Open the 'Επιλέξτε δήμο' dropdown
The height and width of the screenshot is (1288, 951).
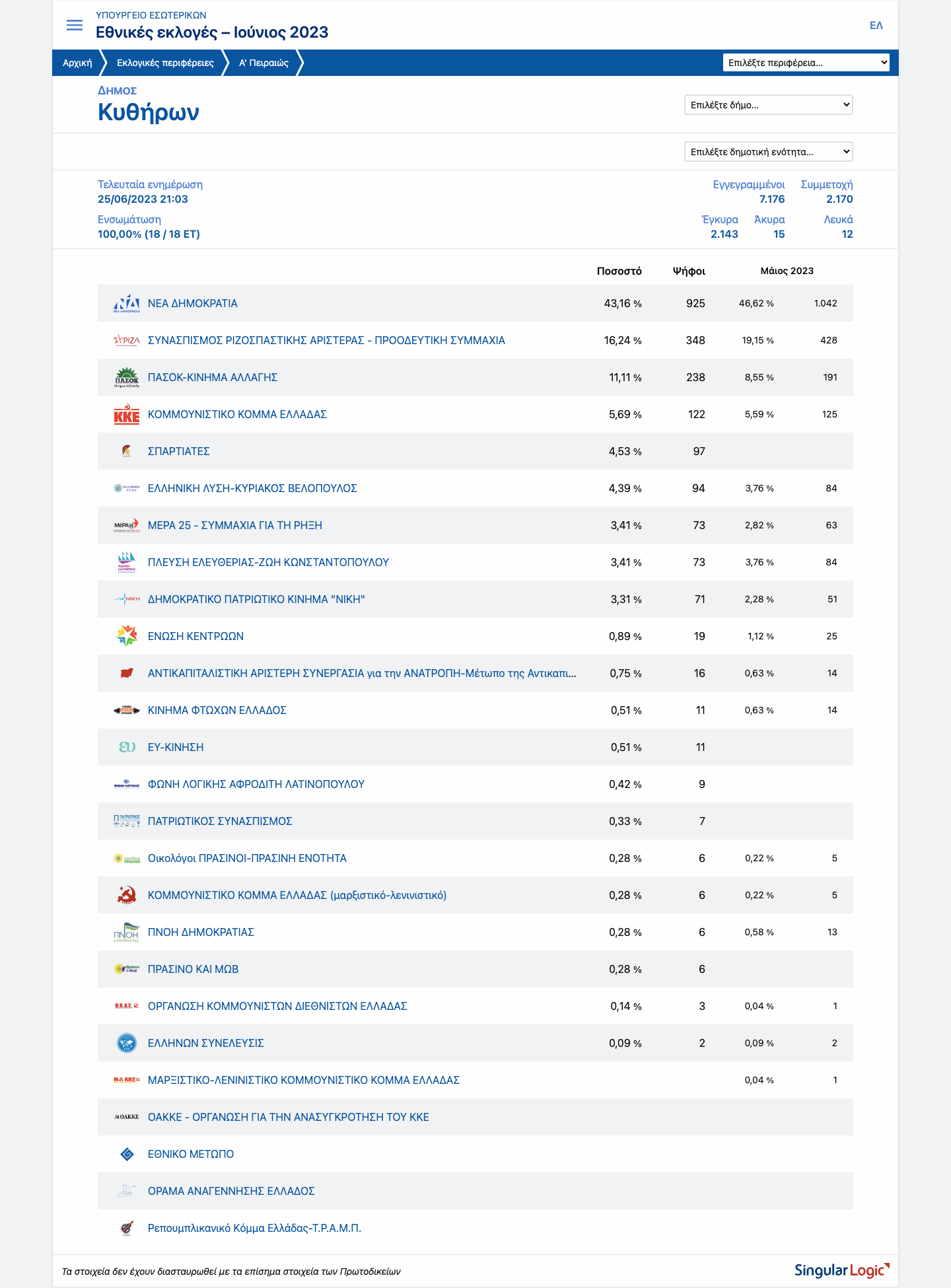point(768,105)
